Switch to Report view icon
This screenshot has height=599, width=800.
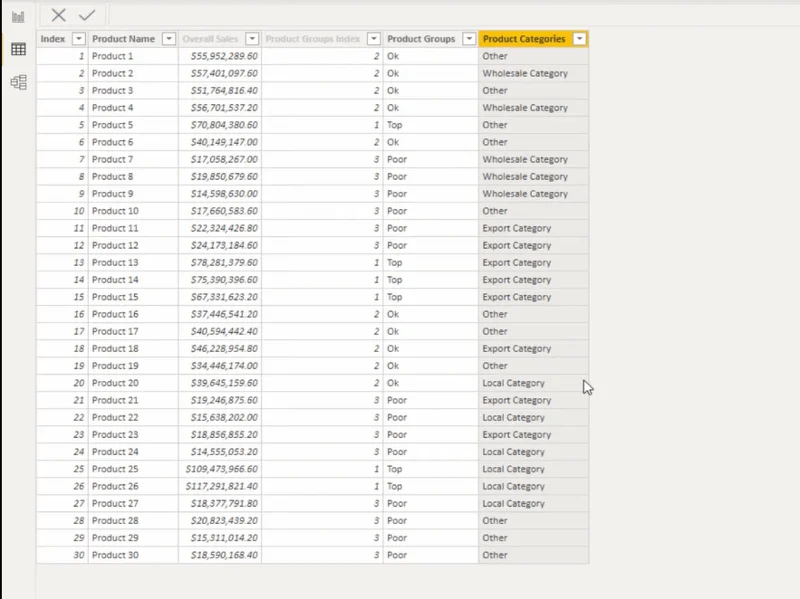click(18, 17)
